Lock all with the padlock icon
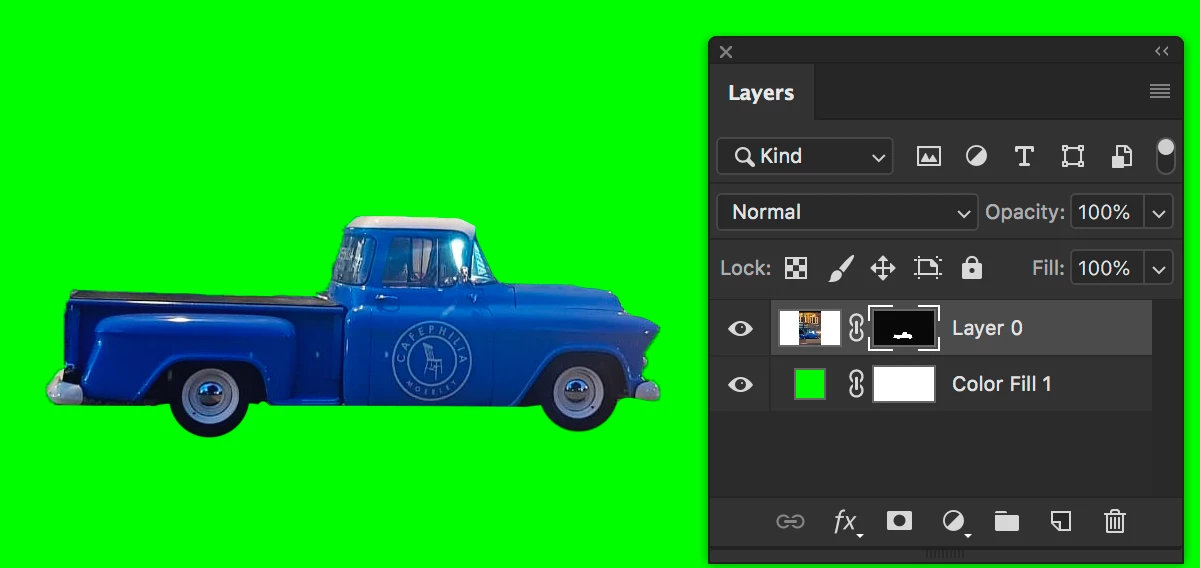 coord(972,268)
